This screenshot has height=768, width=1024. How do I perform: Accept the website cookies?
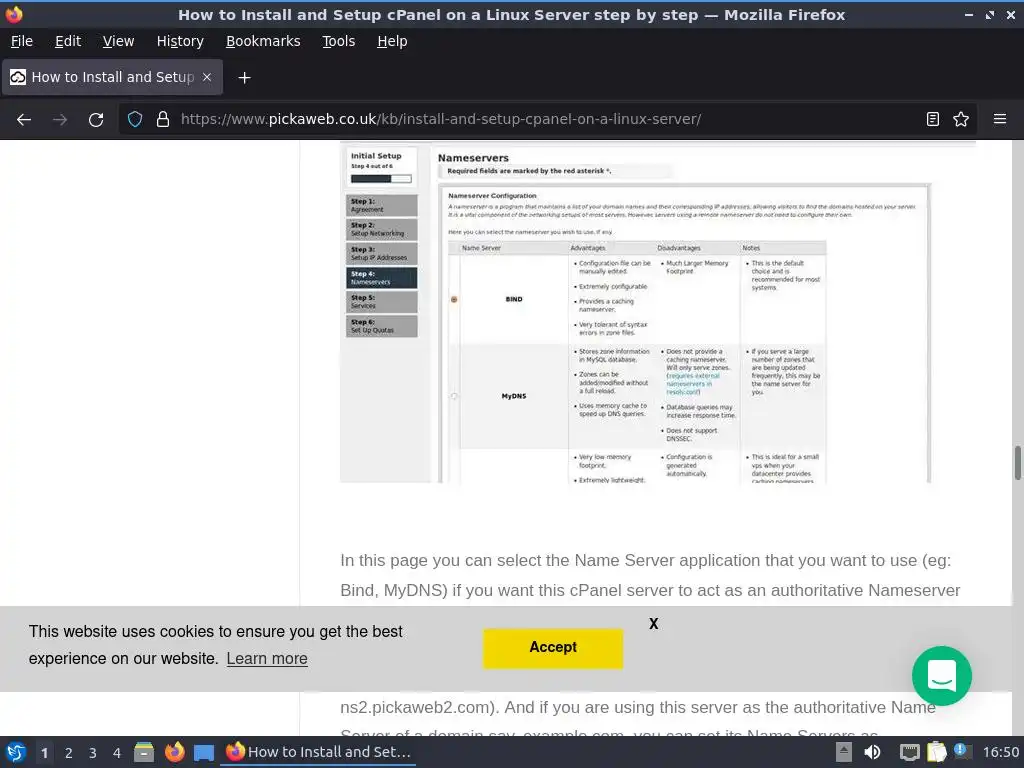click(x=552, y=648)
